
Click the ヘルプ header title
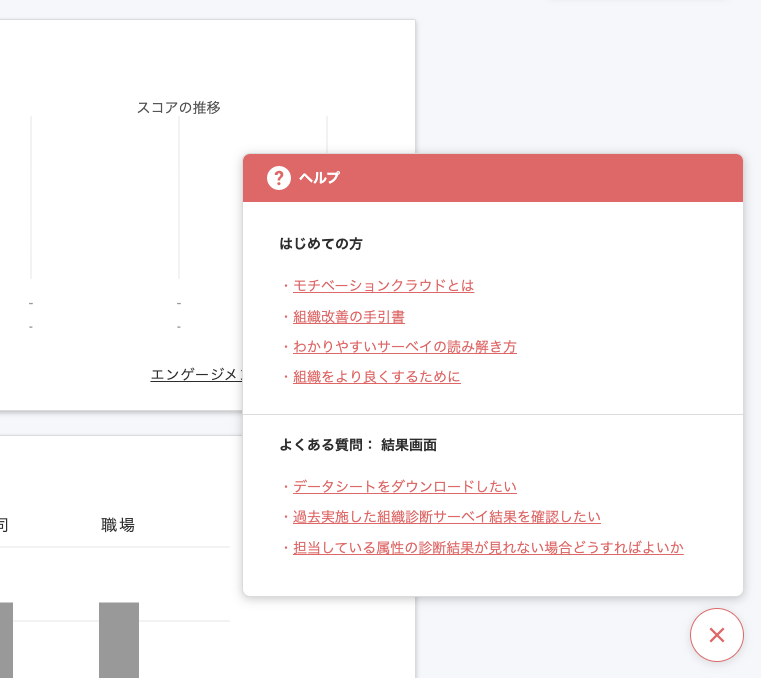319,178
